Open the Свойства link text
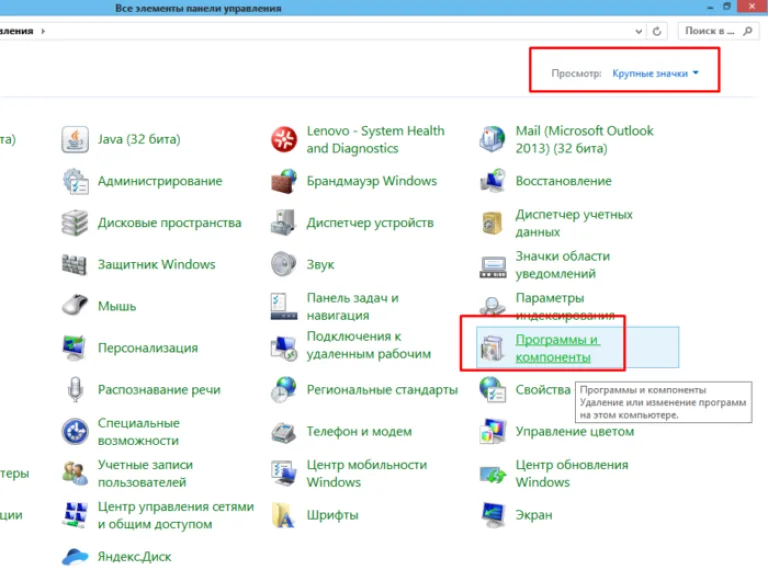Screen dimensions: 768x581 tap(543, 390)
